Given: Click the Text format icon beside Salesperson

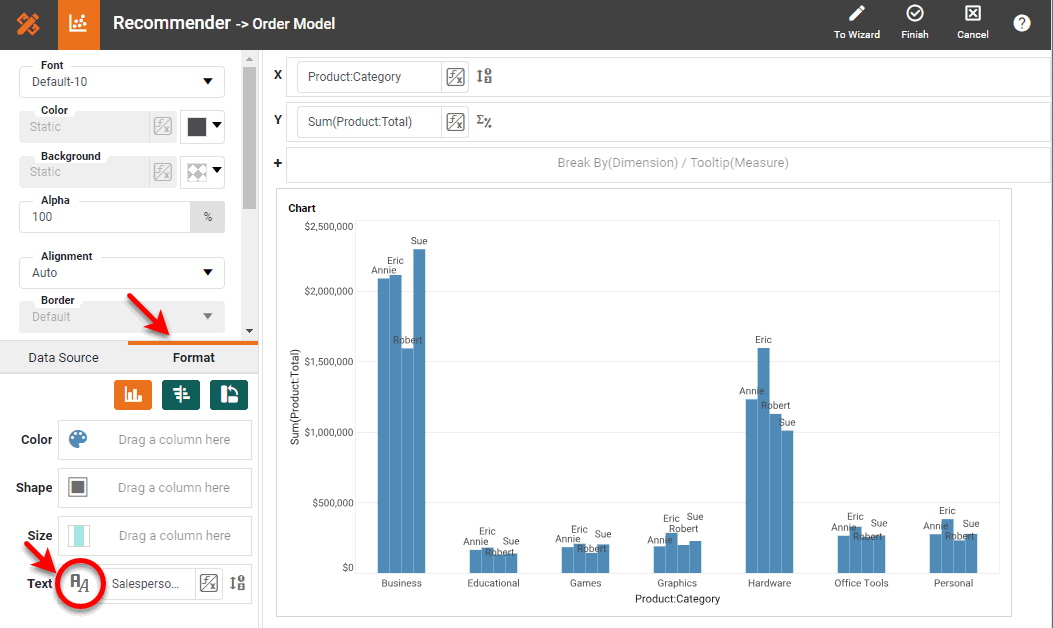Looking at the screenshot, I should pos(80,583).
